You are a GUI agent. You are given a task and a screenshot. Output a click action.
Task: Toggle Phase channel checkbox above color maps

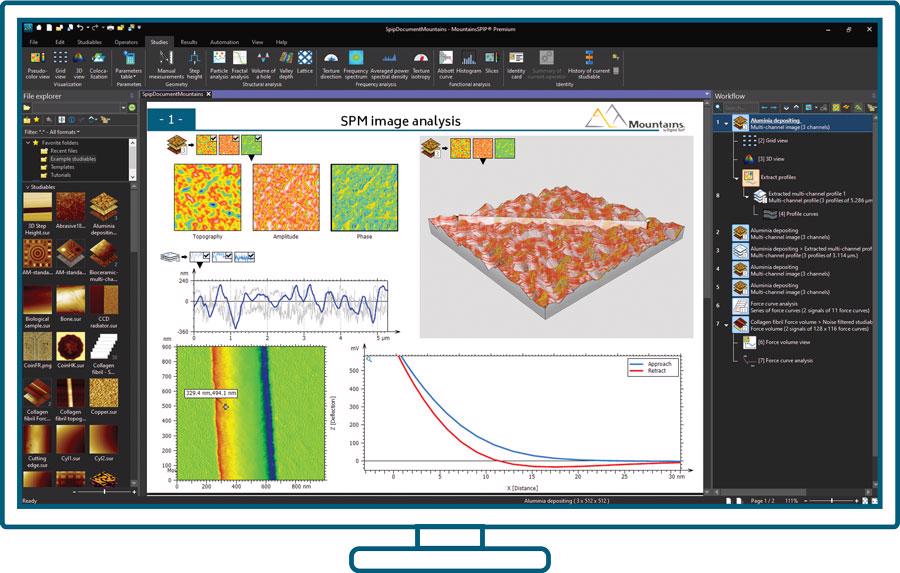tap(258, 138)
